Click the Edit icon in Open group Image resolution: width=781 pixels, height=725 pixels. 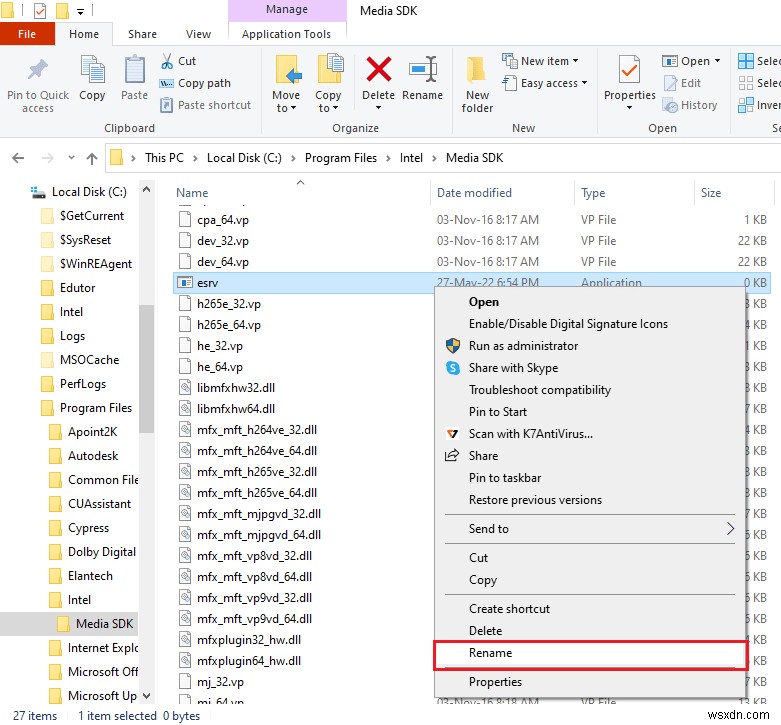coord(670,83)
